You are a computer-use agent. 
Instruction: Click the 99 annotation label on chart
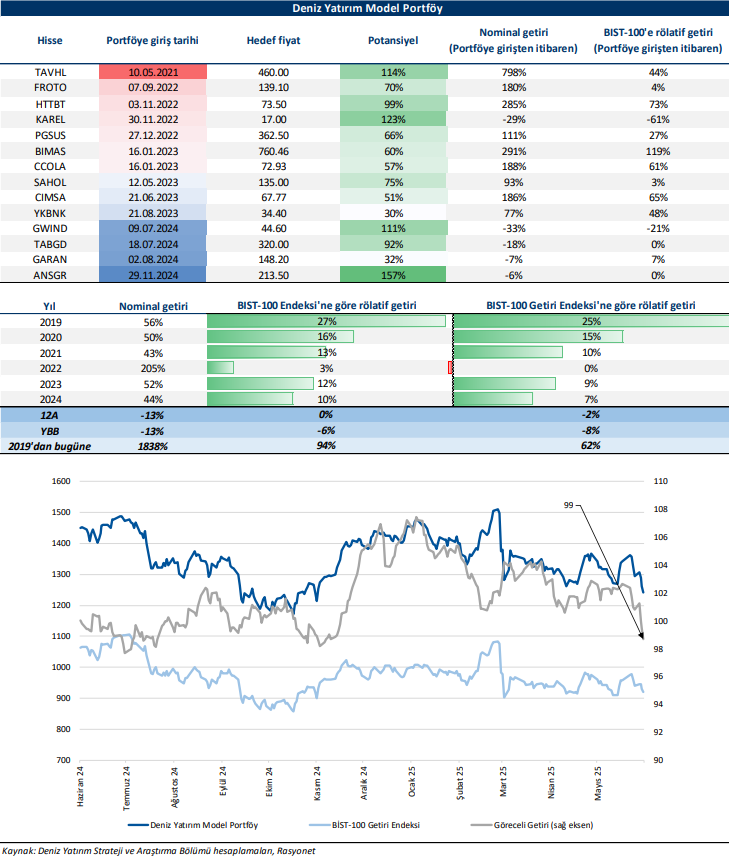coord(568,507)
